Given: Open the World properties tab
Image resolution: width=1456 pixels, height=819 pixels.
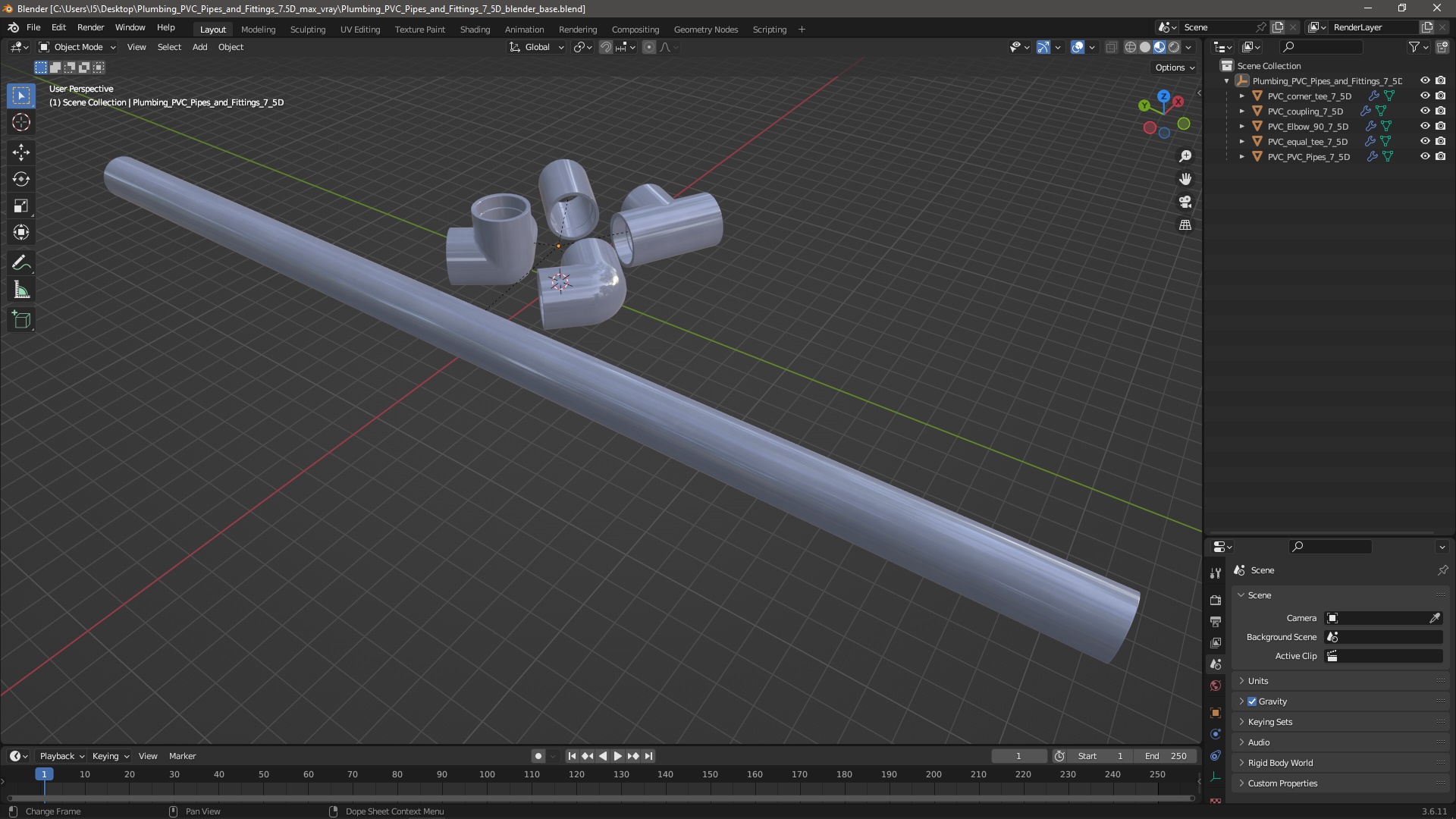Looking at the screenshot, I should pos(1216,686).
